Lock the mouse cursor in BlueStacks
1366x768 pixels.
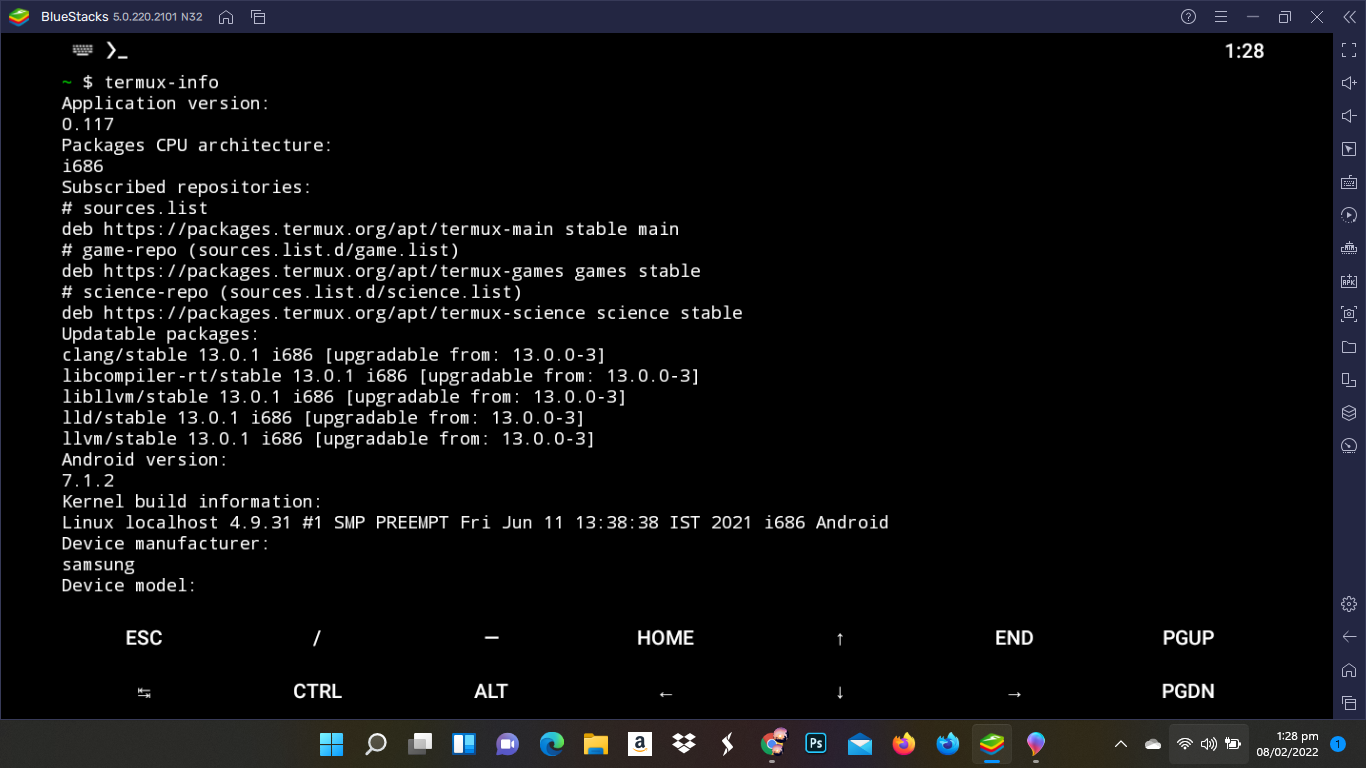[x=1349, y=150]
